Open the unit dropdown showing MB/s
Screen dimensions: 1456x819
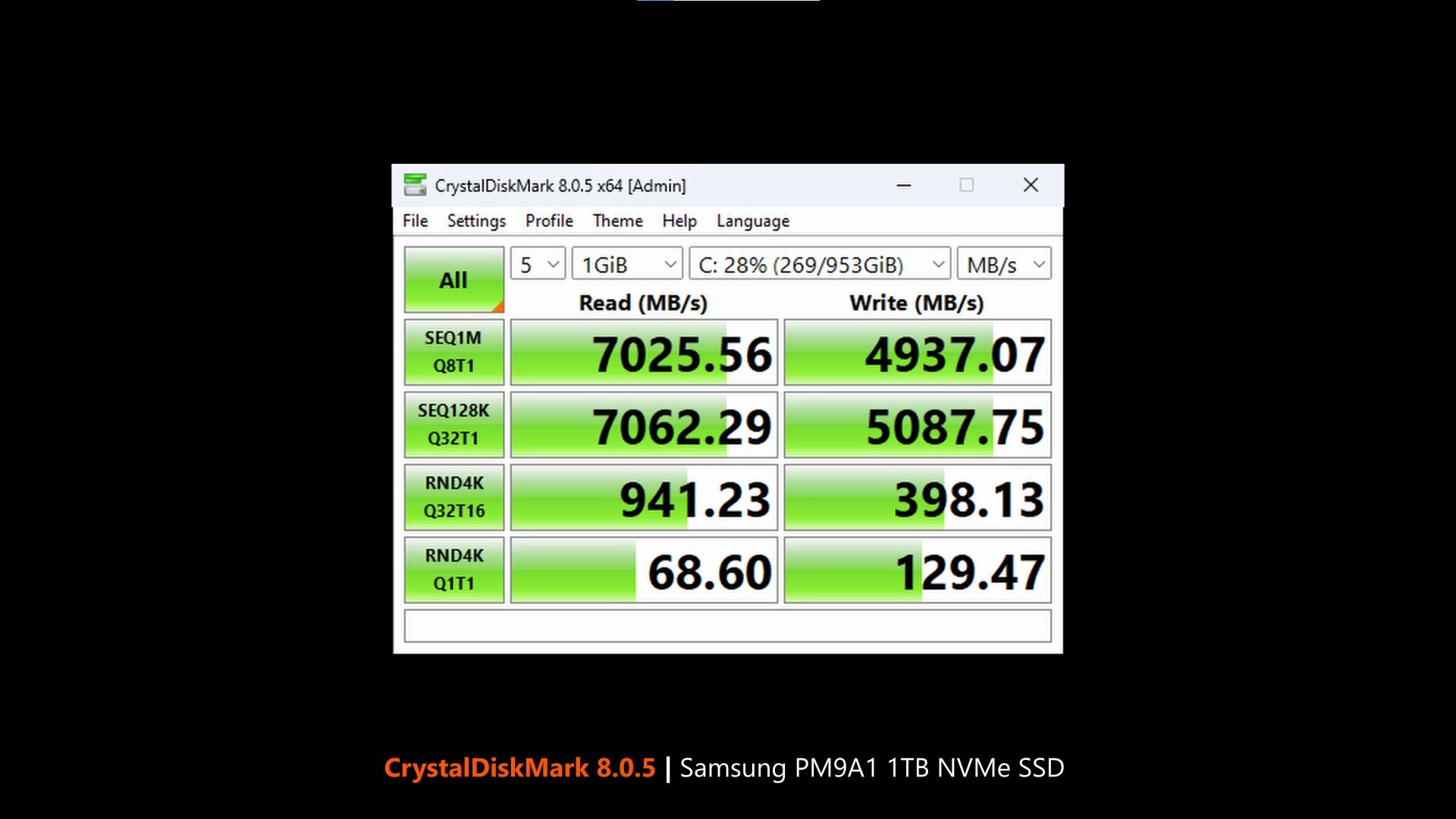coord(1004,264)
